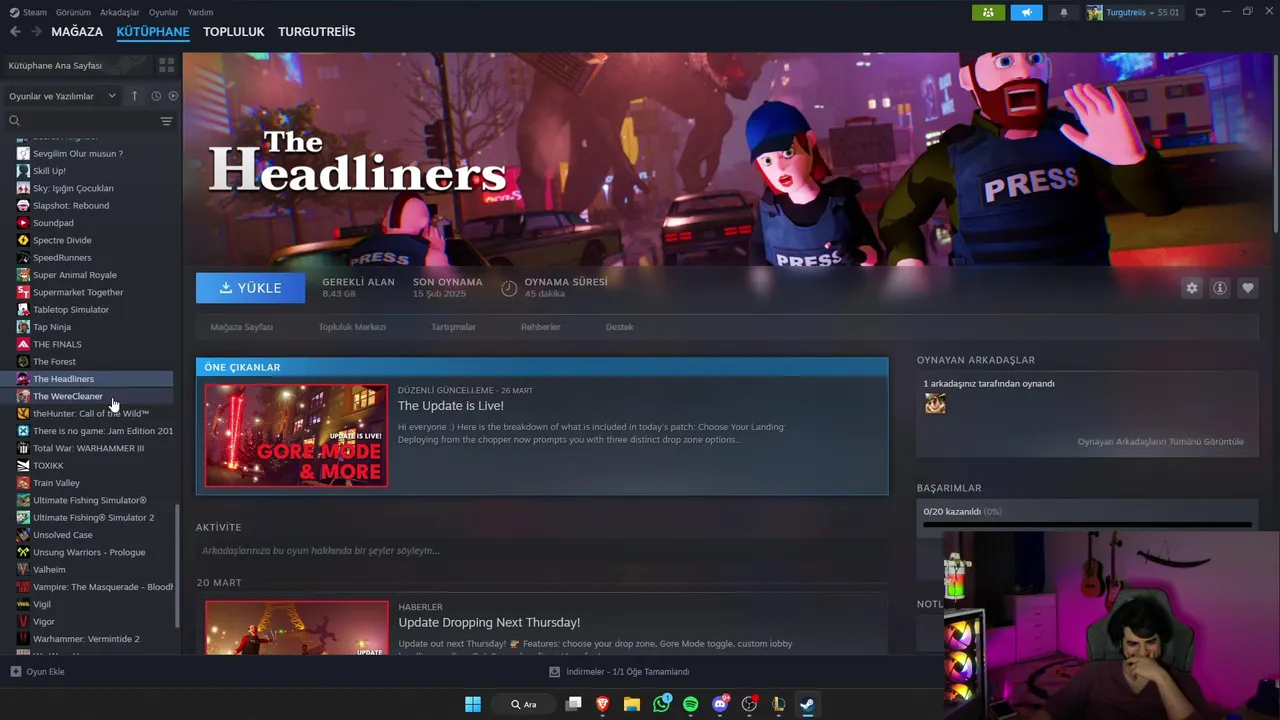Viewport: 1280px width, 720px height.
Task: Click the achievements progress bar
Action: pyautogui.click(x=1087, y=524)
